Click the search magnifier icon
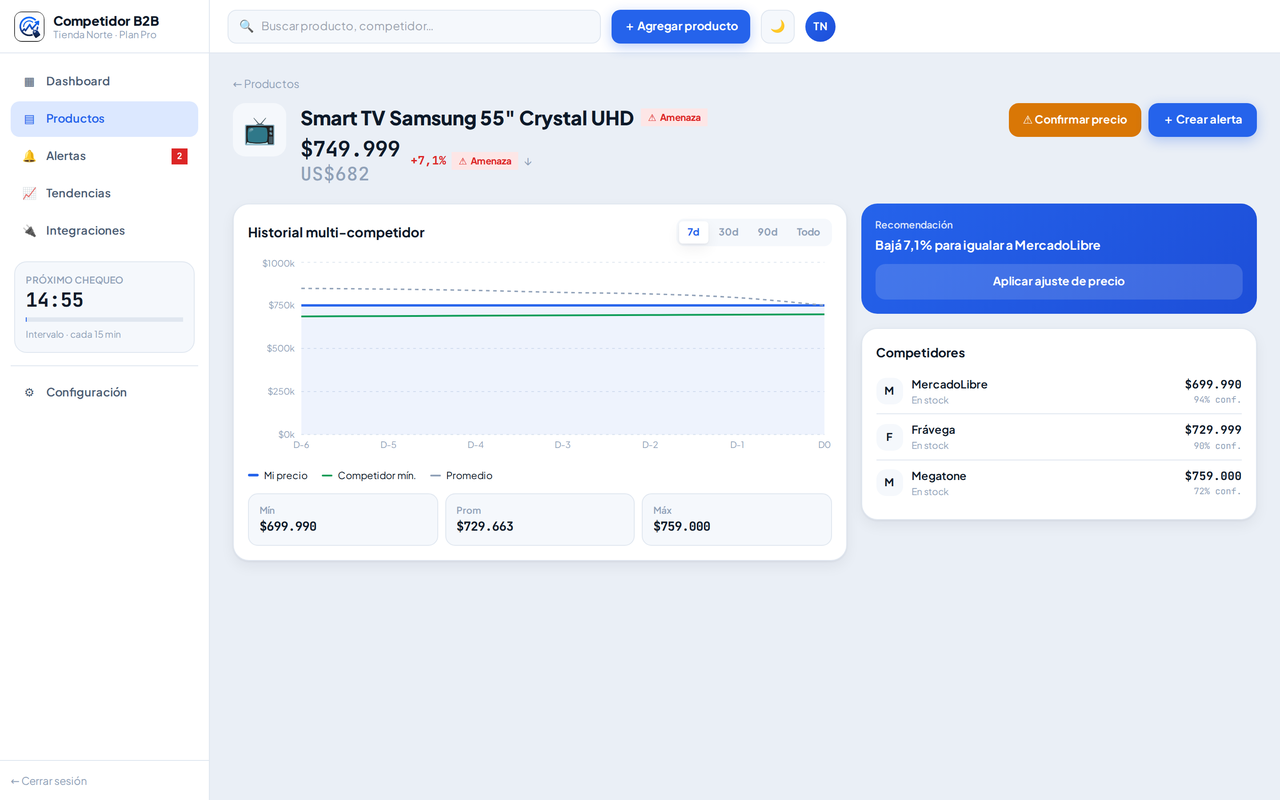The image size is (1280, 800). (x=246, y=26)
